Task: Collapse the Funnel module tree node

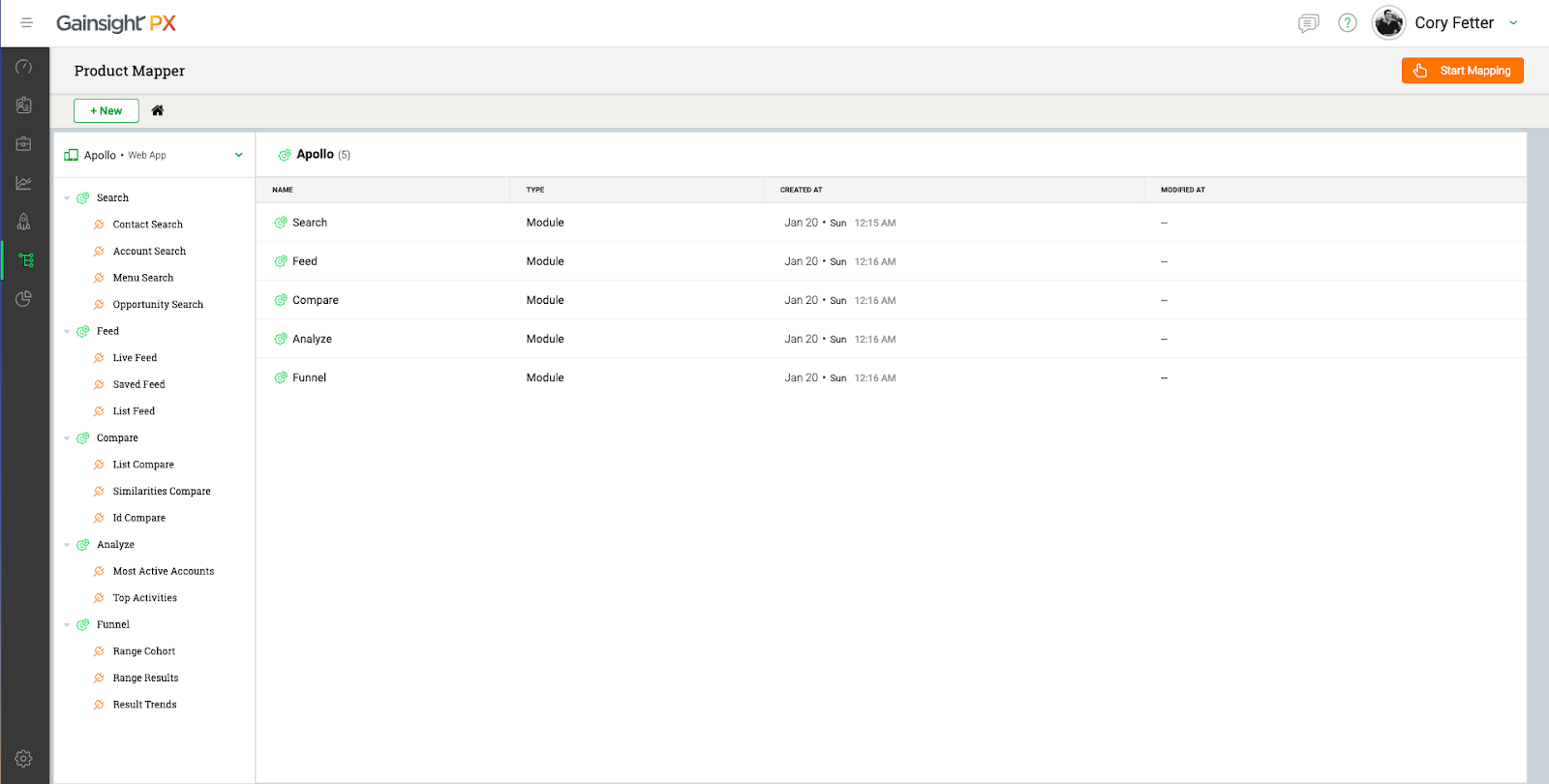Action: 67,625
